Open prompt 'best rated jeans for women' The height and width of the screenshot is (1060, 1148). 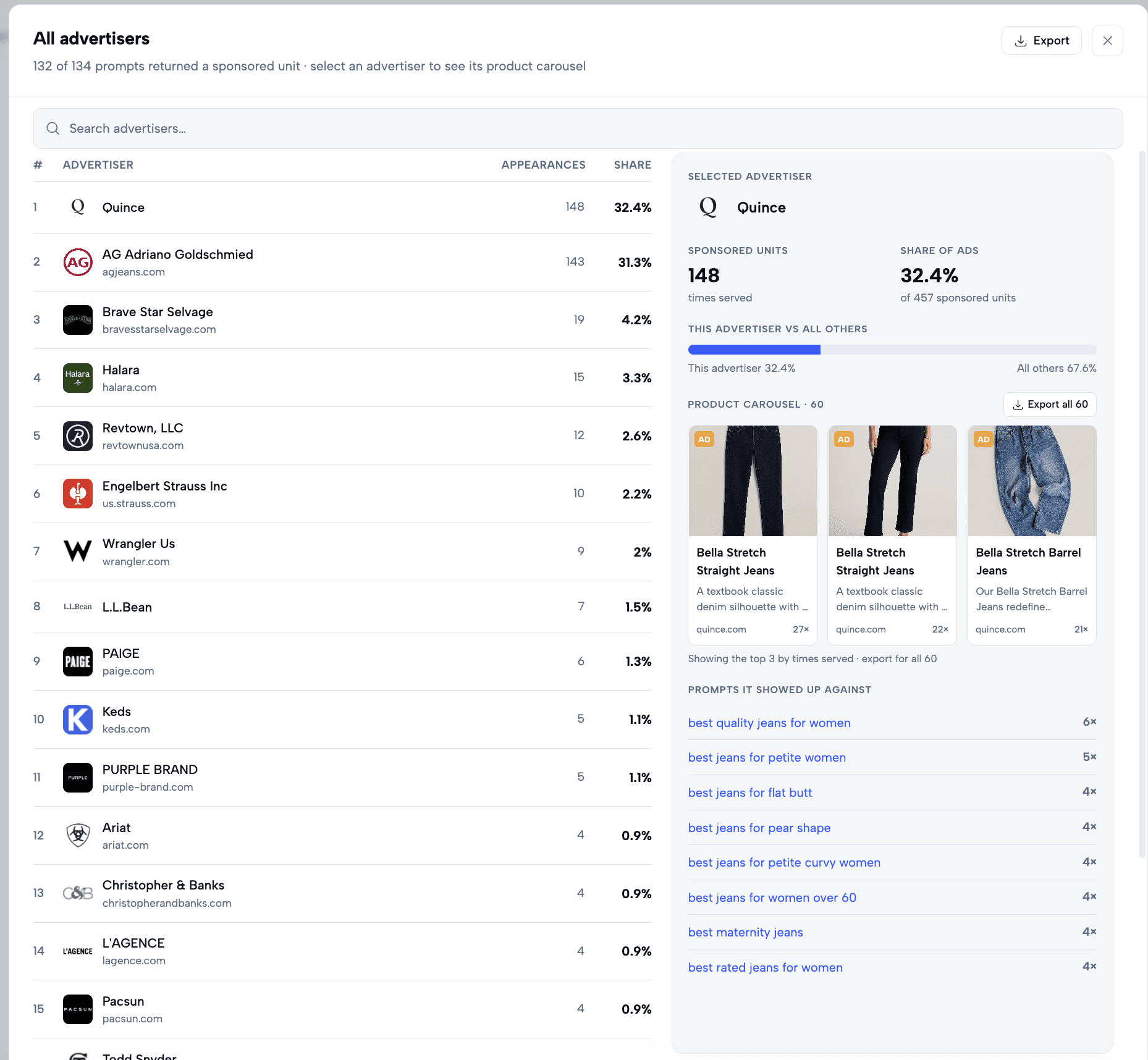[766, 967]
